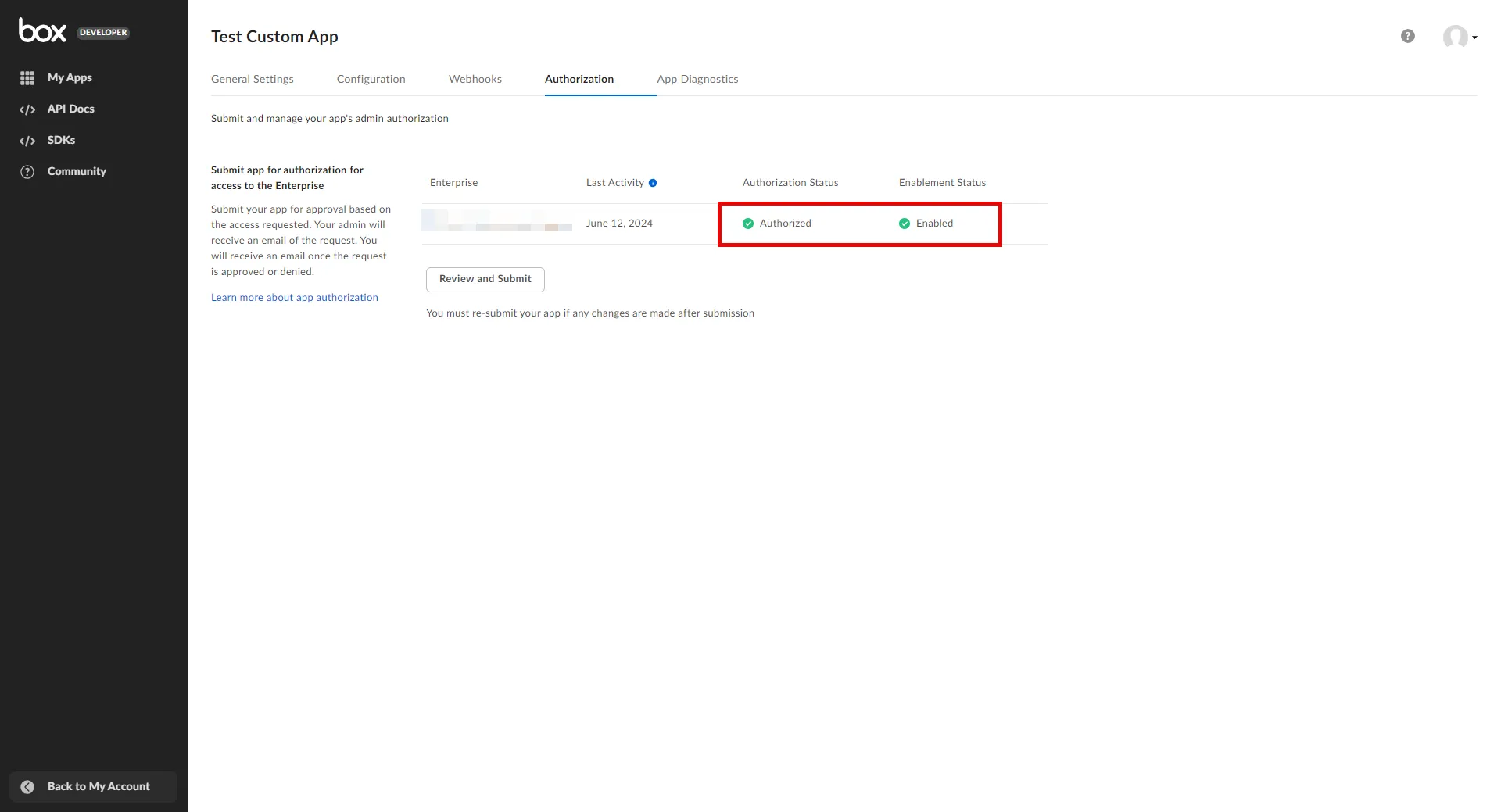The width and height of the screenshot is (1501, 812).
Task: Switch to the General Settings tab
Action: 252,79
